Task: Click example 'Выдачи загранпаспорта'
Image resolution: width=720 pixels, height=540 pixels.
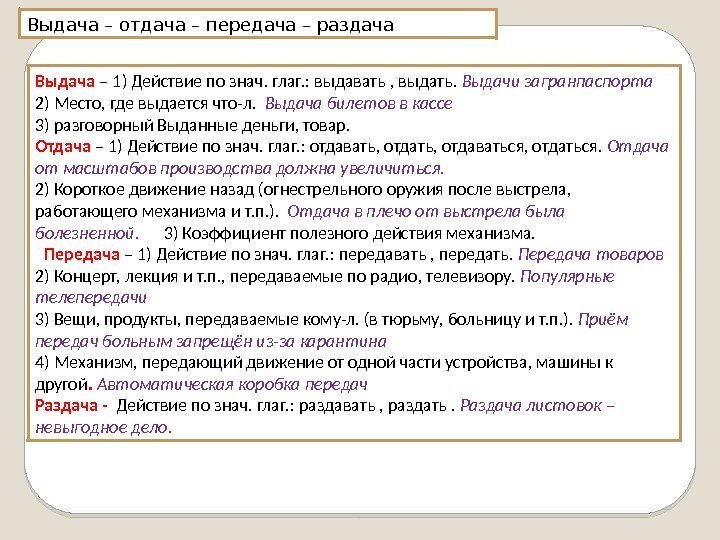Action: pos(557,82)
